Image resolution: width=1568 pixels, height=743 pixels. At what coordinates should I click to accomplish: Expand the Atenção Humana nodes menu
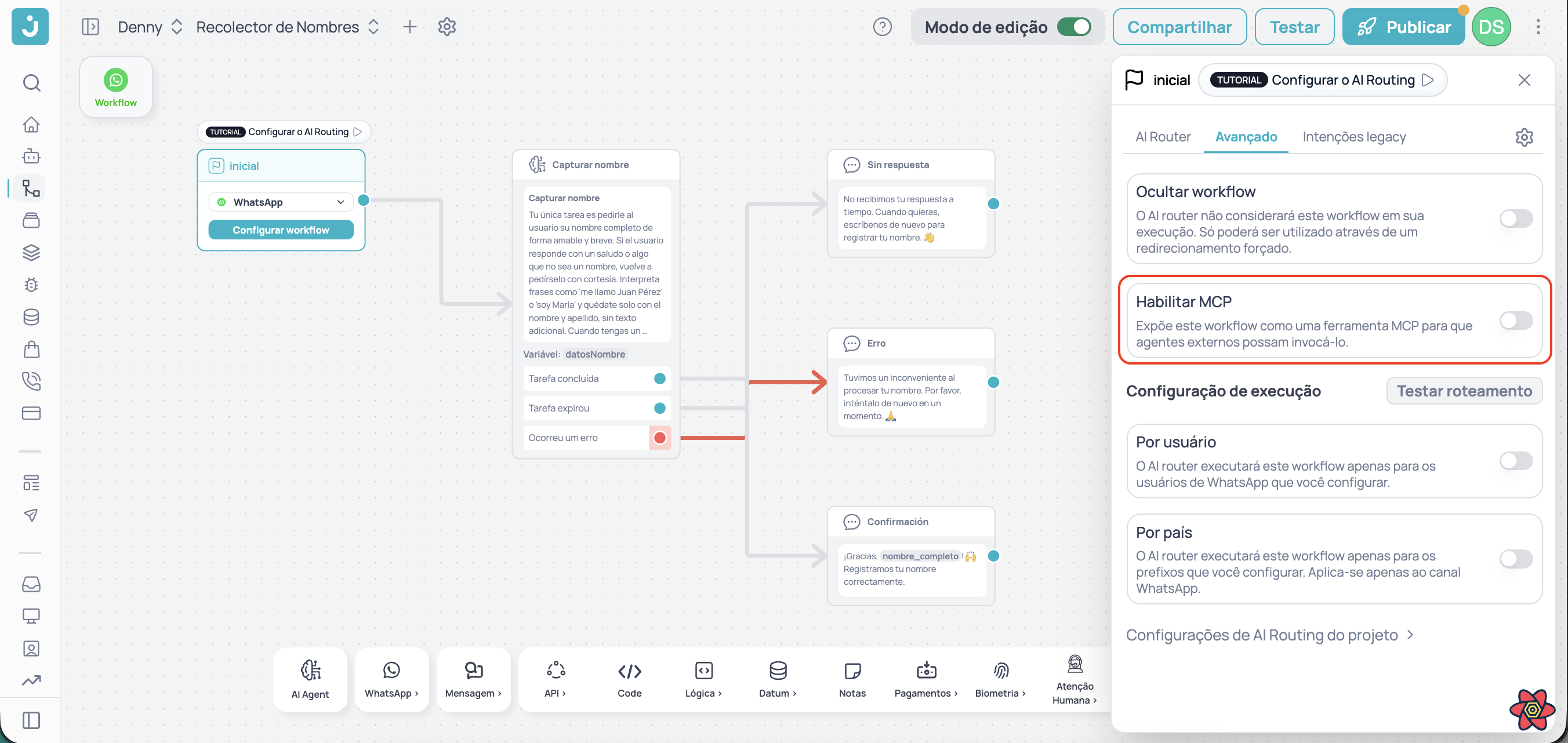click(x=1075, y=679)
